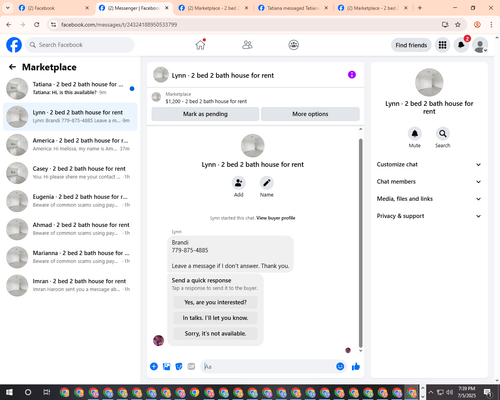Send 'In talks. I'll let you know.' response
500x400 pixels.
215,318
